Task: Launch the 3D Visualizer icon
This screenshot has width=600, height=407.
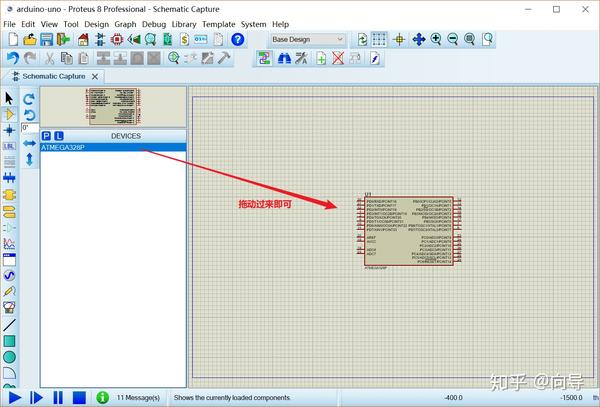Action: pyautogui.click(x=134, y=39)
